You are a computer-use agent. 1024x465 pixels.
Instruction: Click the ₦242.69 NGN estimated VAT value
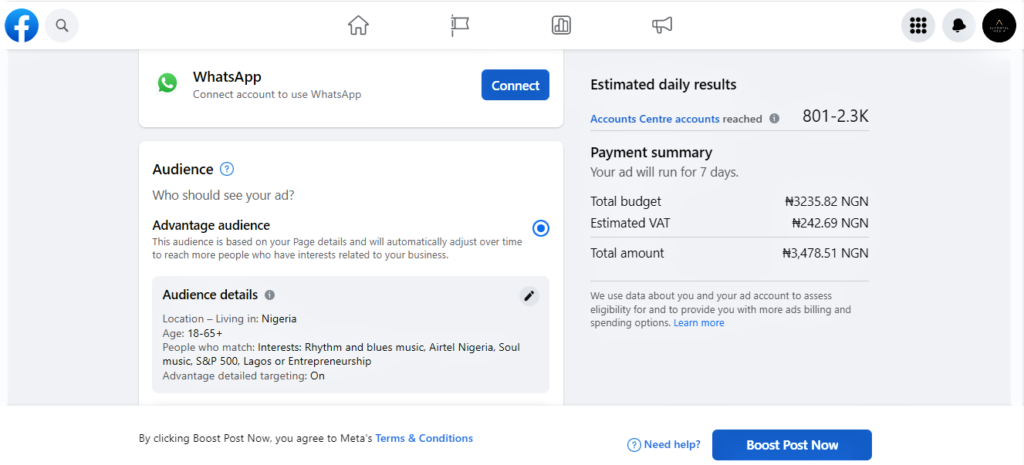pos(830,223)
